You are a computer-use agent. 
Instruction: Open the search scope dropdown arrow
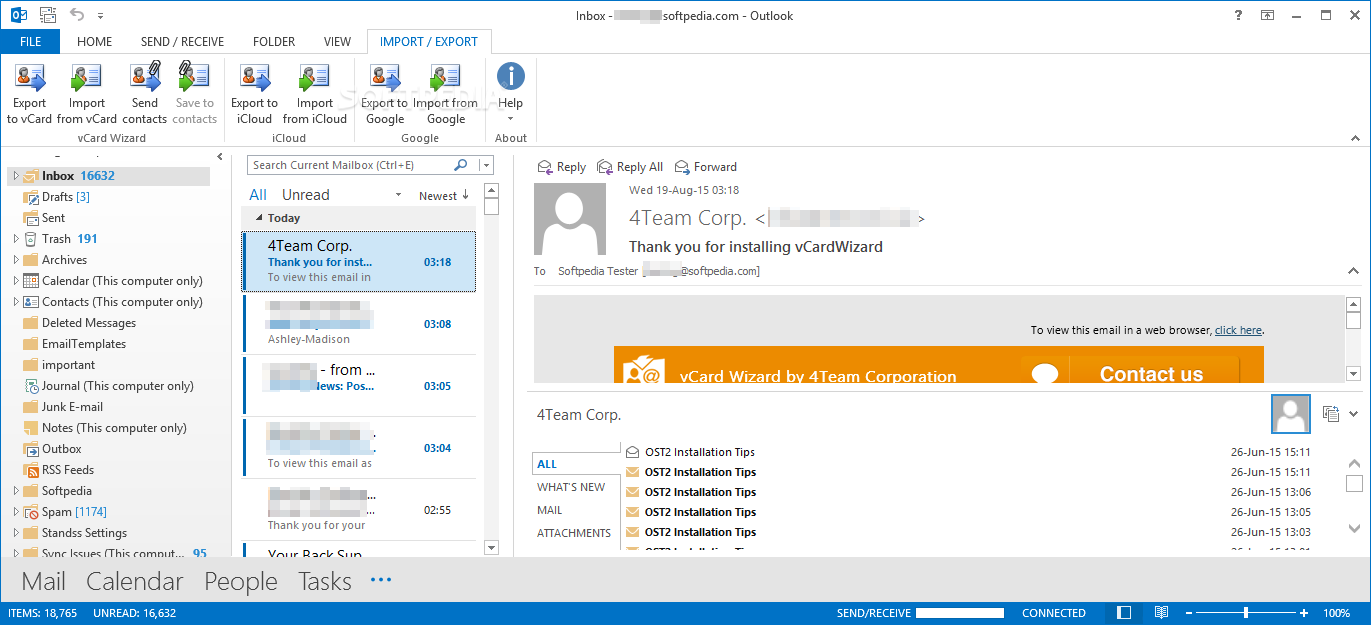[485, 165]
